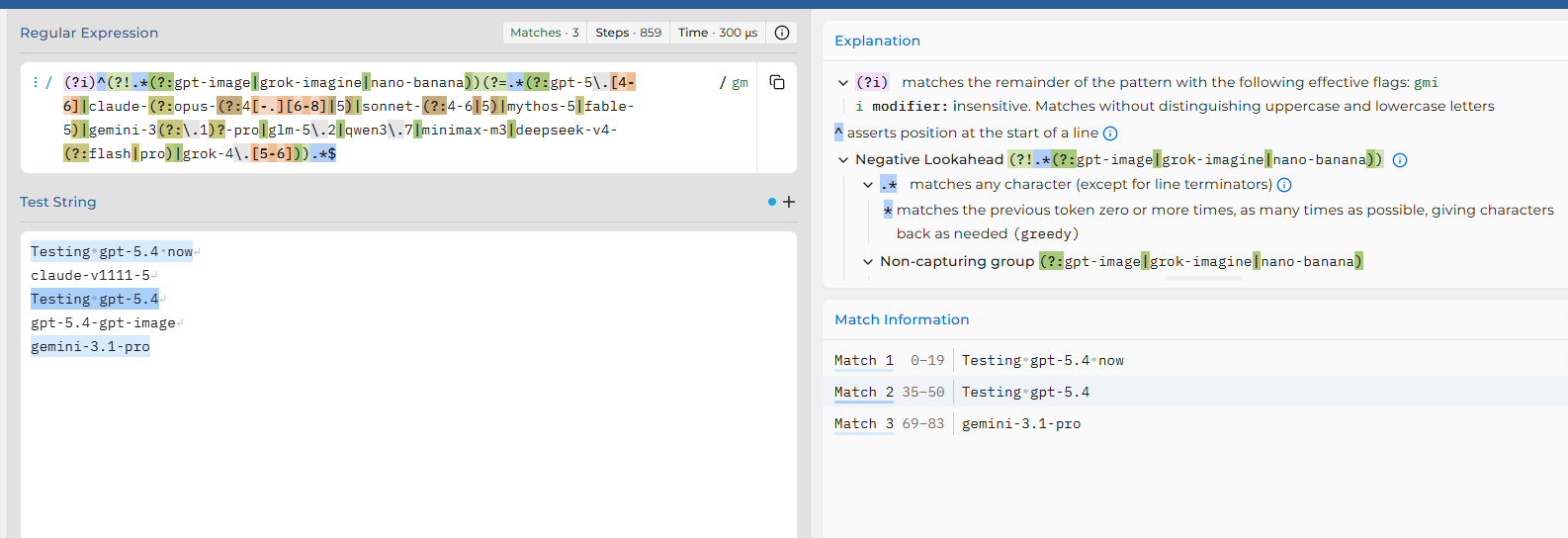Click the 'i modifier: insensitive' explanation line
The height and width of the screenshot is (538, 1568).
[x=1175, y=107]
